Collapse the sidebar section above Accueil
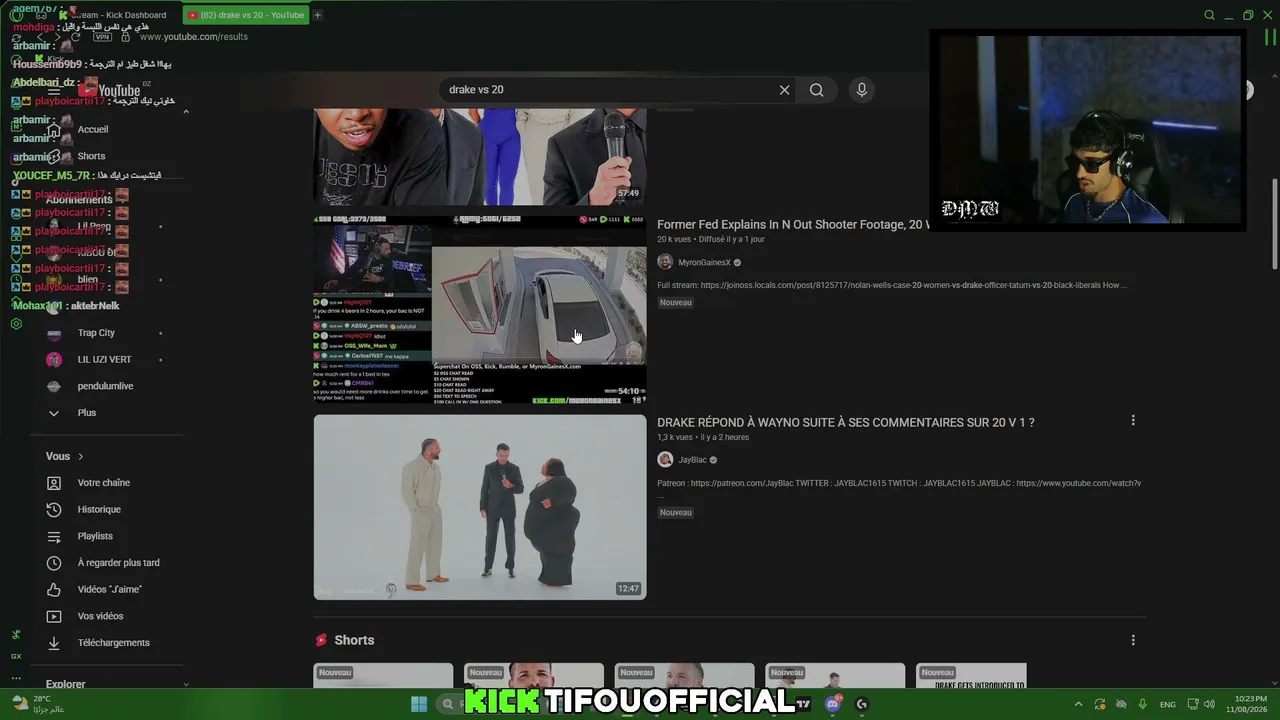 186,111
